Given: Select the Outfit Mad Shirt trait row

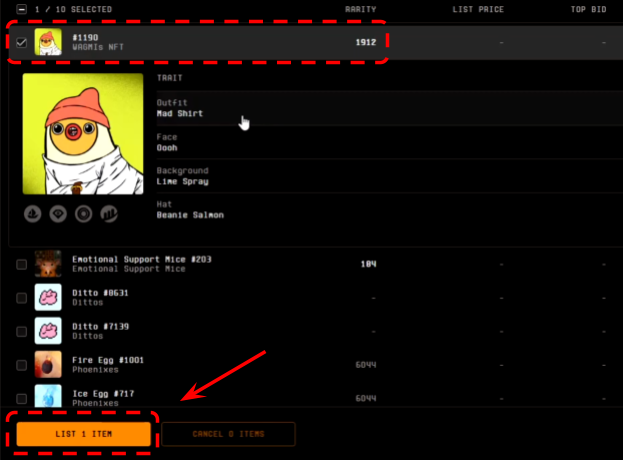Looking at the screenshot, I should [x=389, y=108].
